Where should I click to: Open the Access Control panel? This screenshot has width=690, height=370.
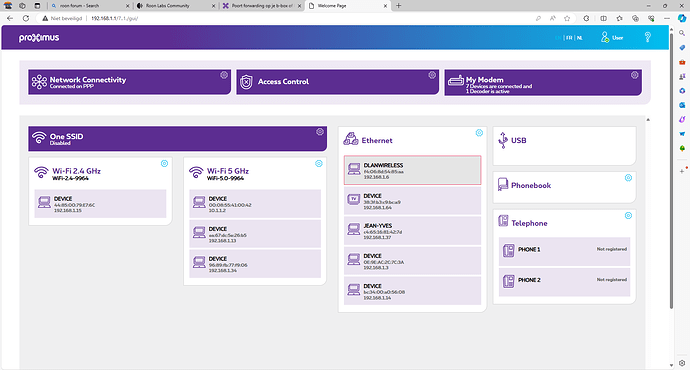(x=338, y=82)
